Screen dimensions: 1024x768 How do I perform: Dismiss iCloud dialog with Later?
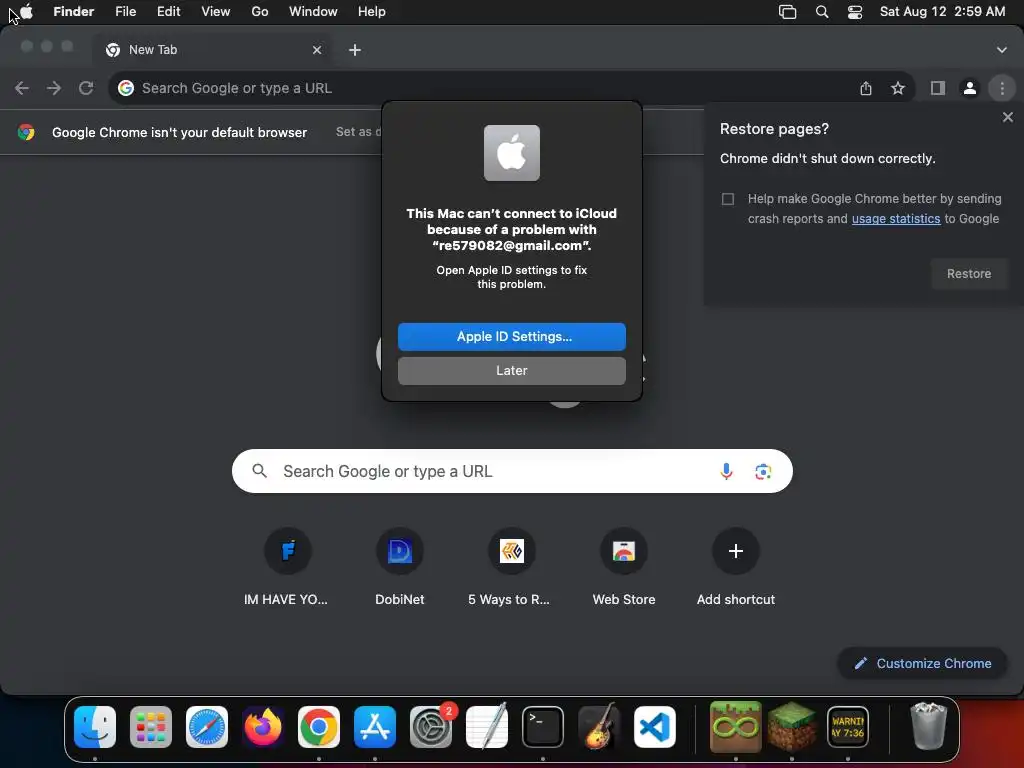pyautogui.click(x=511, y=370)
